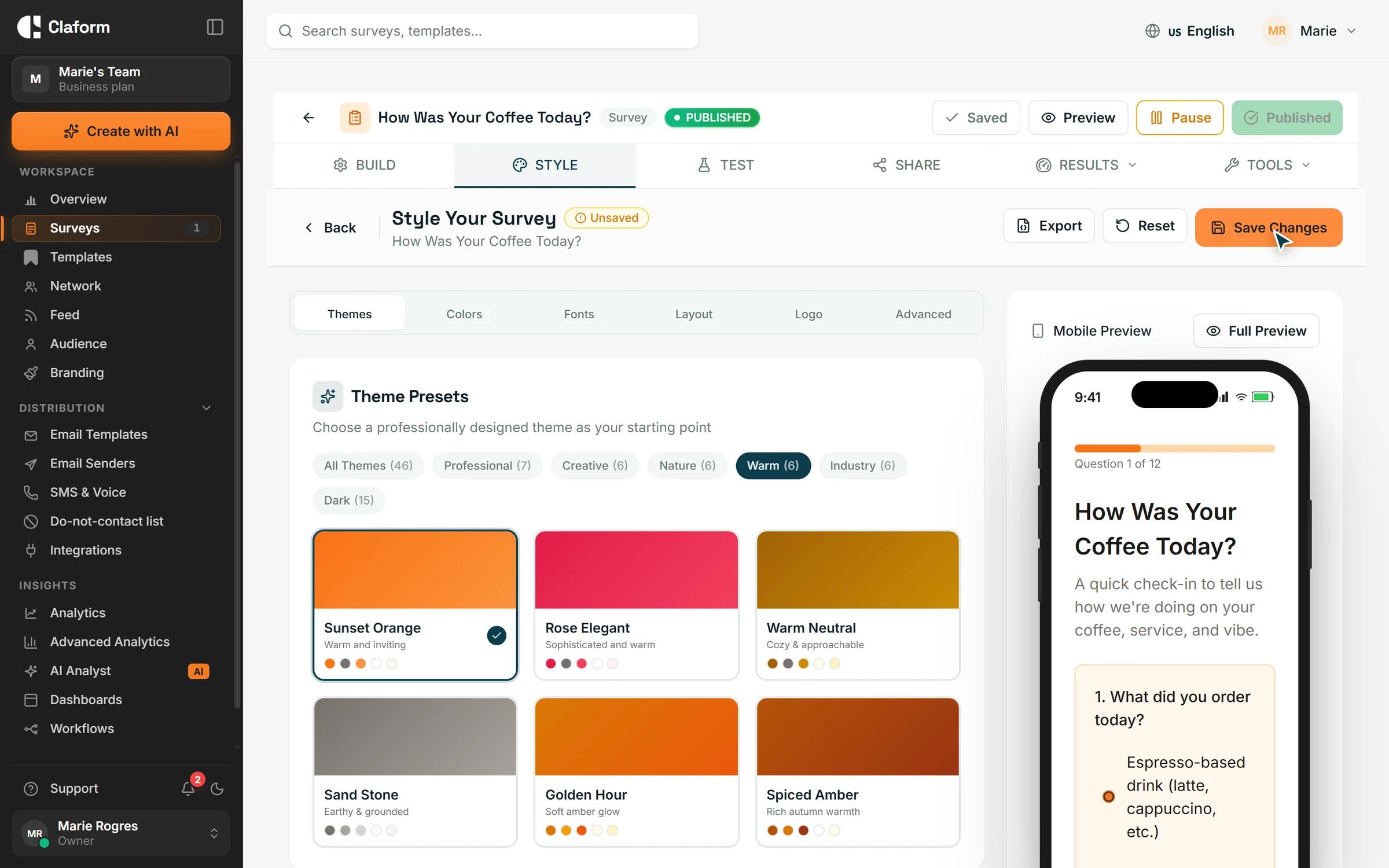Click the search surveys input field
1389x868 pixels.
click(482, 31)
